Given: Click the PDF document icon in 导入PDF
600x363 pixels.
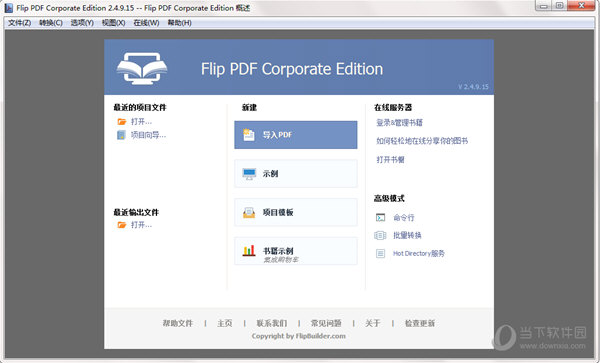Looking at the screenshot, I should [249, 135].
